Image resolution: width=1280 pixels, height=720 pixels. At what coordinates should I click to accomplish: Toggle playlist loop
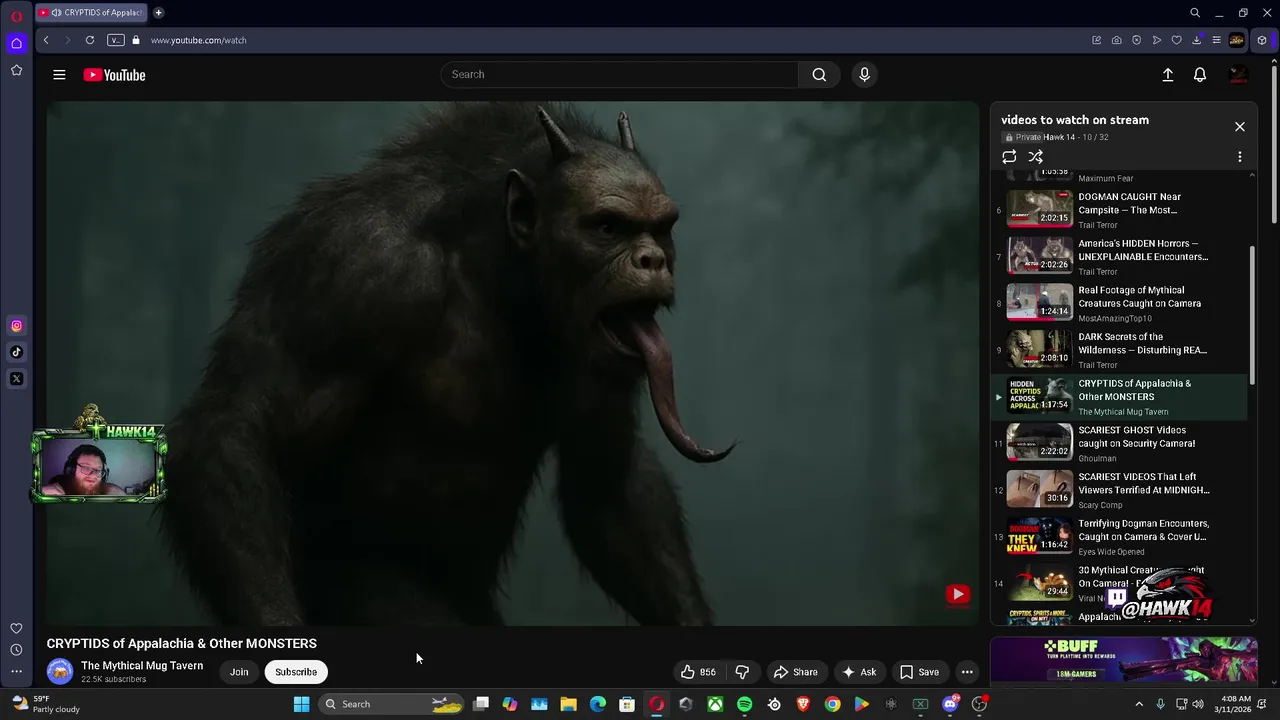[x=1009, y=157]
